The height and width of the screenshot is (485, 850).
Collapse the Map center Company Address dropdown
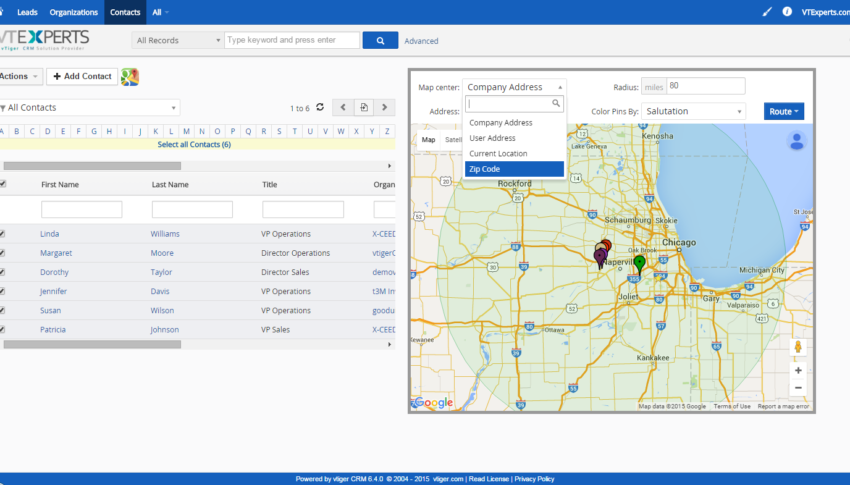click(513, 87)
